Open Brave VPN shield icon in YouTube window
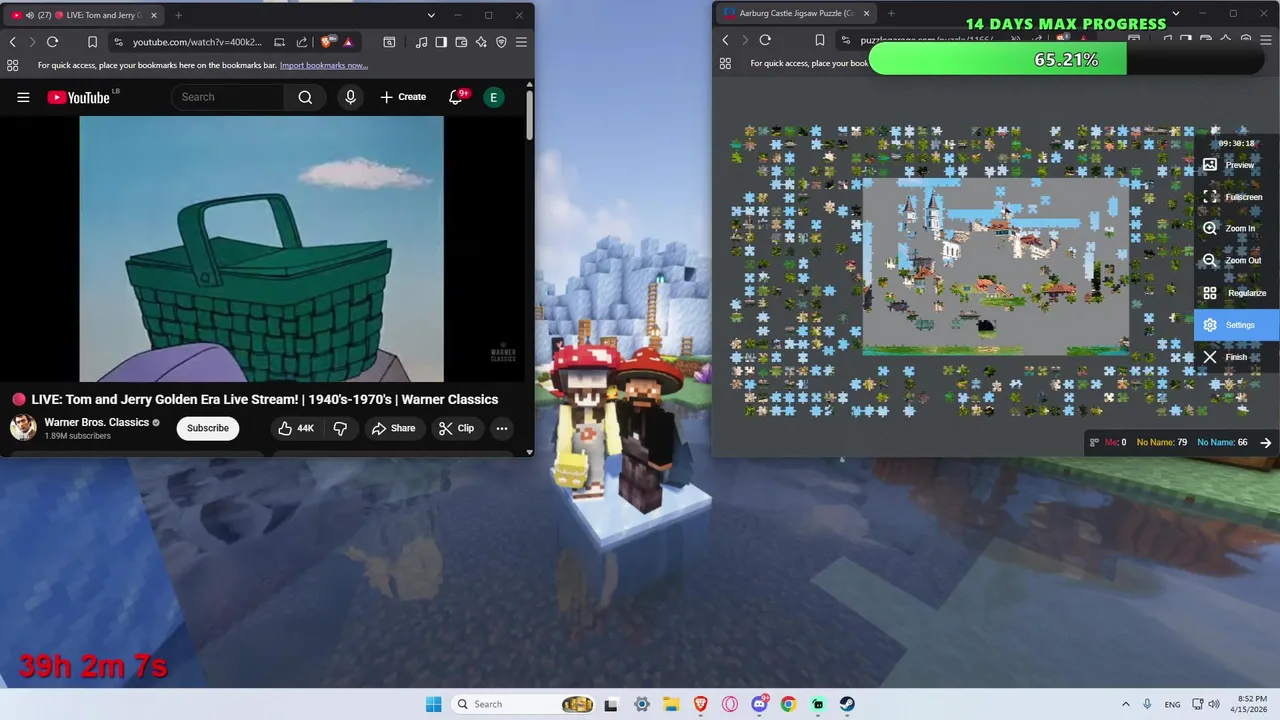 (501, 42)
